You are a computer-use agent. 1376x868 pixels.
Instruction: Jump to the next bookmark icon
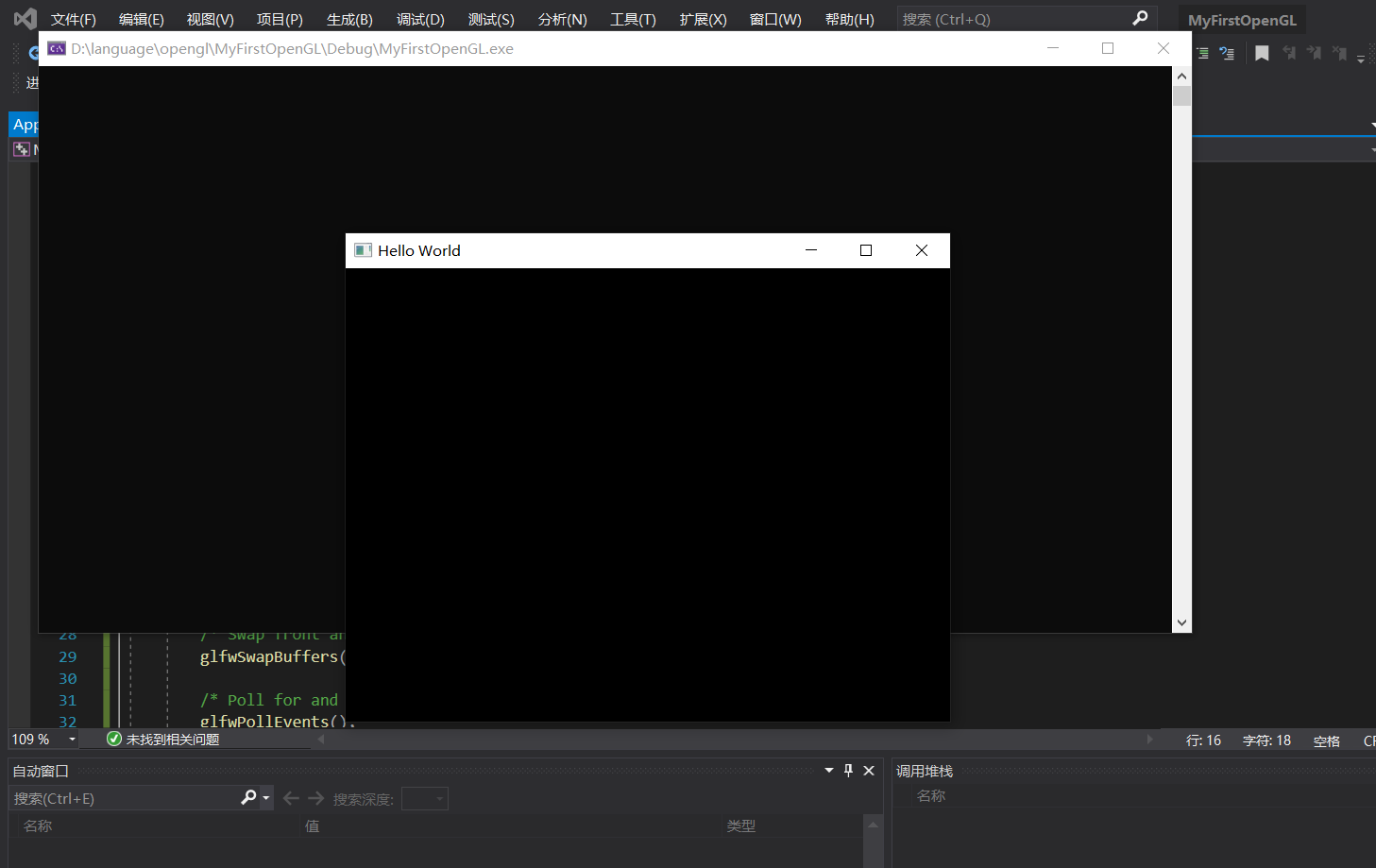[x=1315, y=53]
